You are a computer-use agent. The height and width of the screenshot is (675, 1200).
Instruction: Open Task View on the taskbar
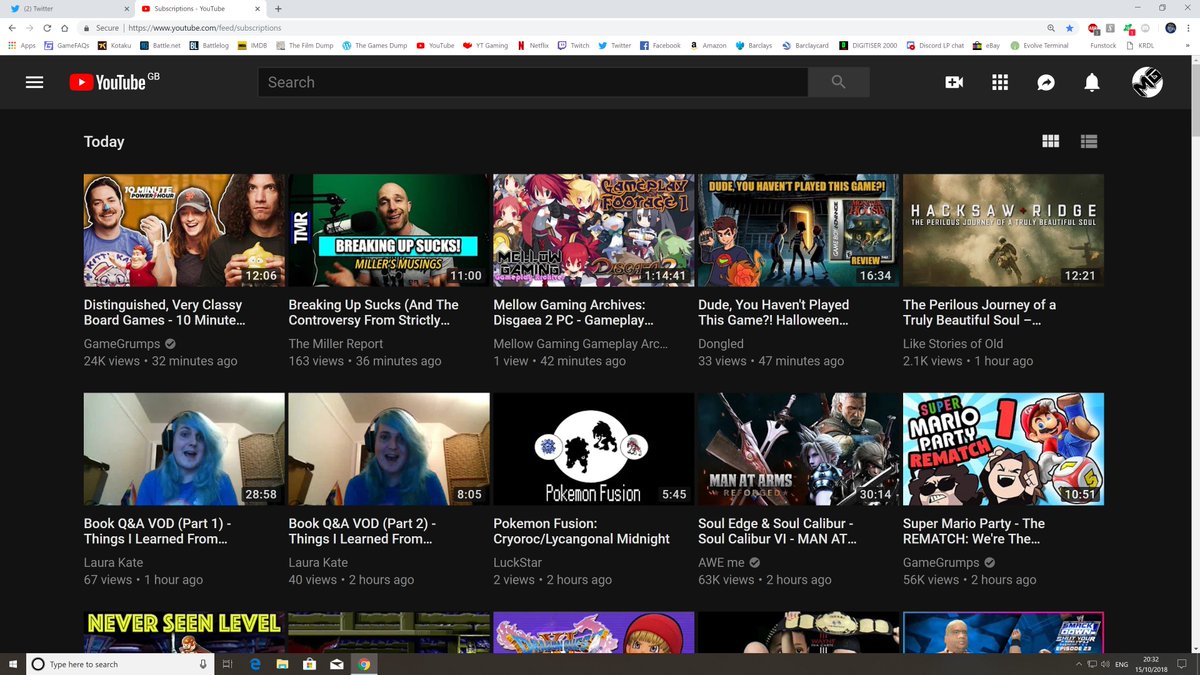[x=228, y=664]
